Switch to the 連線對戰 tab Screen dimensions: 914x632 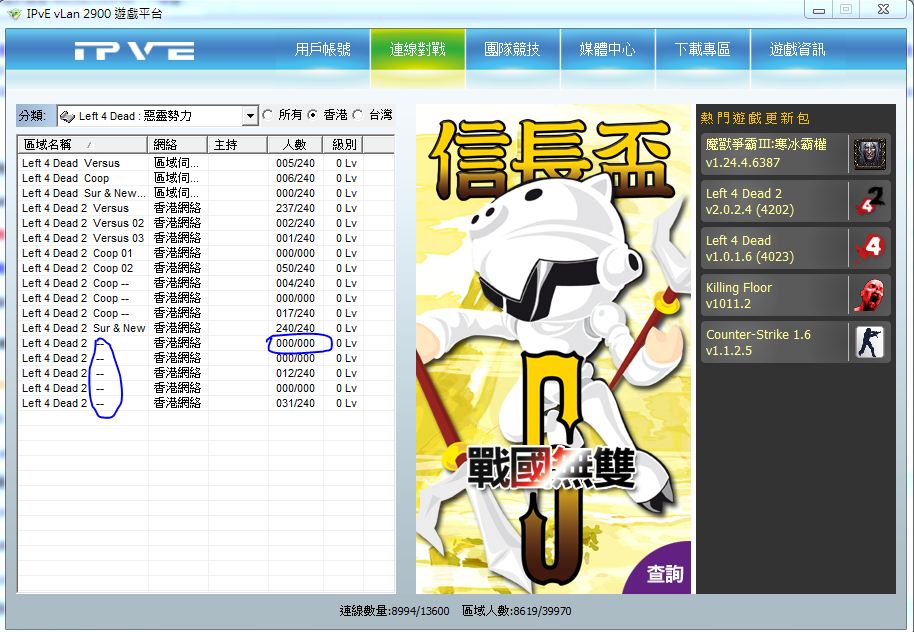coord(417,50)
